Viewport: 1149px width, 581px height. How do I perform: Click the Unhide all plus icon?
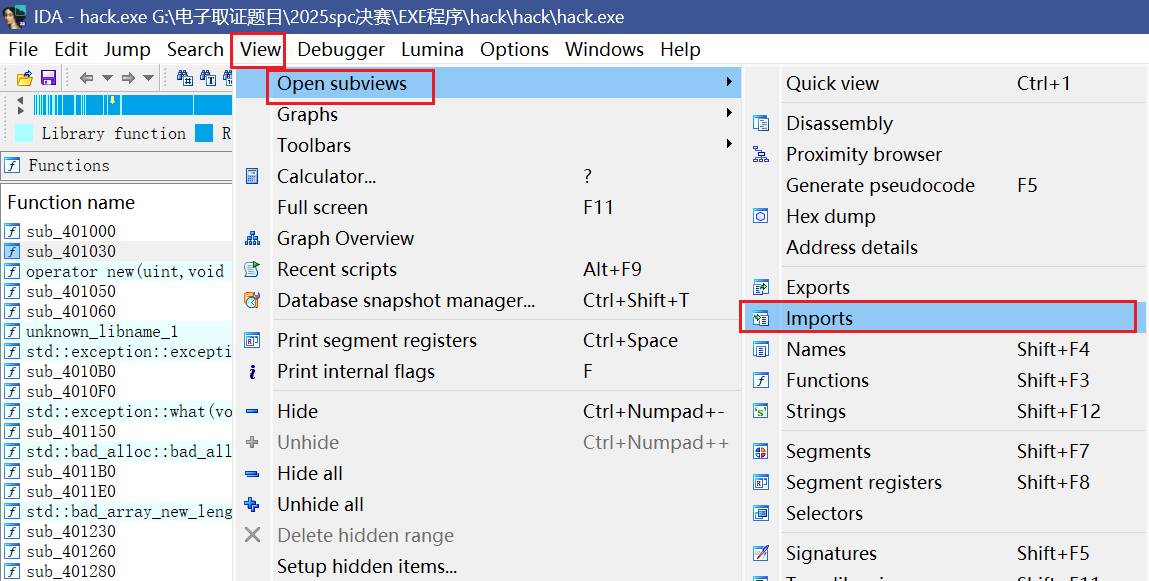(x=252, y=504)
